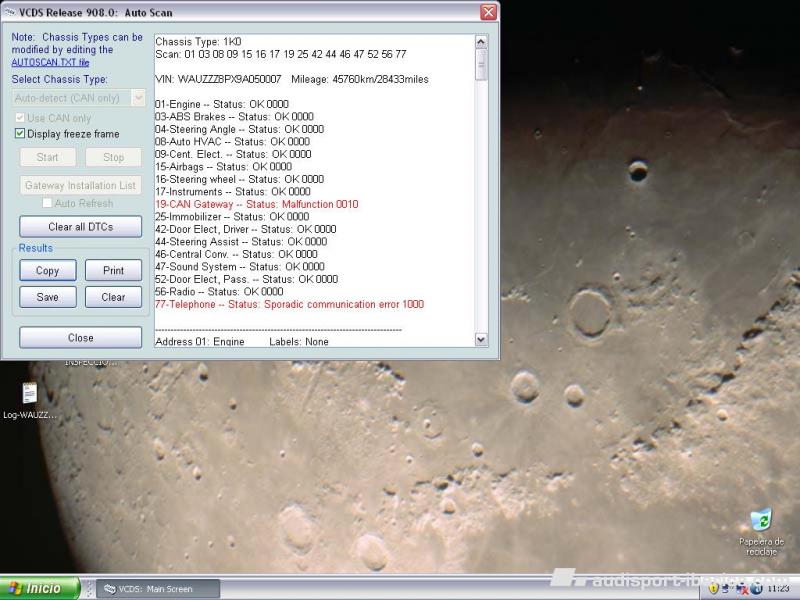Image resolution: width=800 pixels, height=600 pixels.
Task: Click the '46-Central Conv.' status line
Action: pyautogui.click(x=236, y=254)
